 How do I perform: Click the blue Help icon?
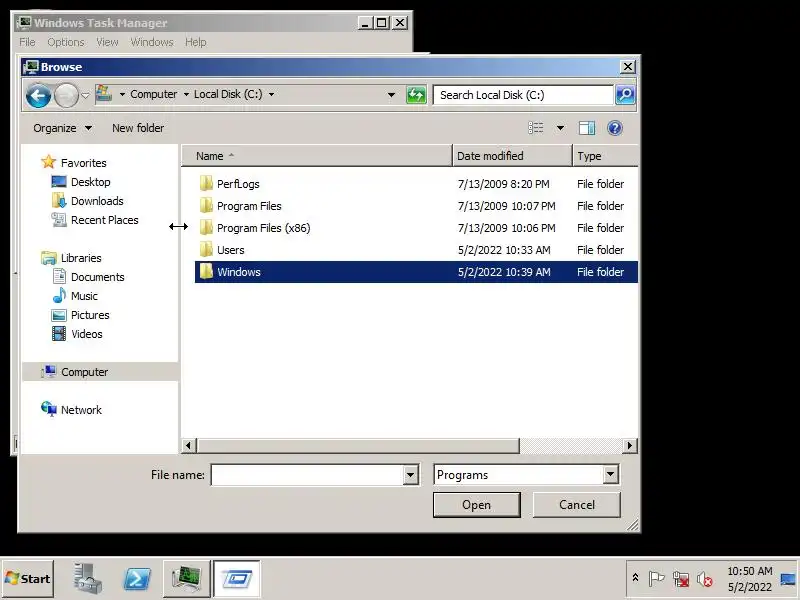click(x=615, y=128)
